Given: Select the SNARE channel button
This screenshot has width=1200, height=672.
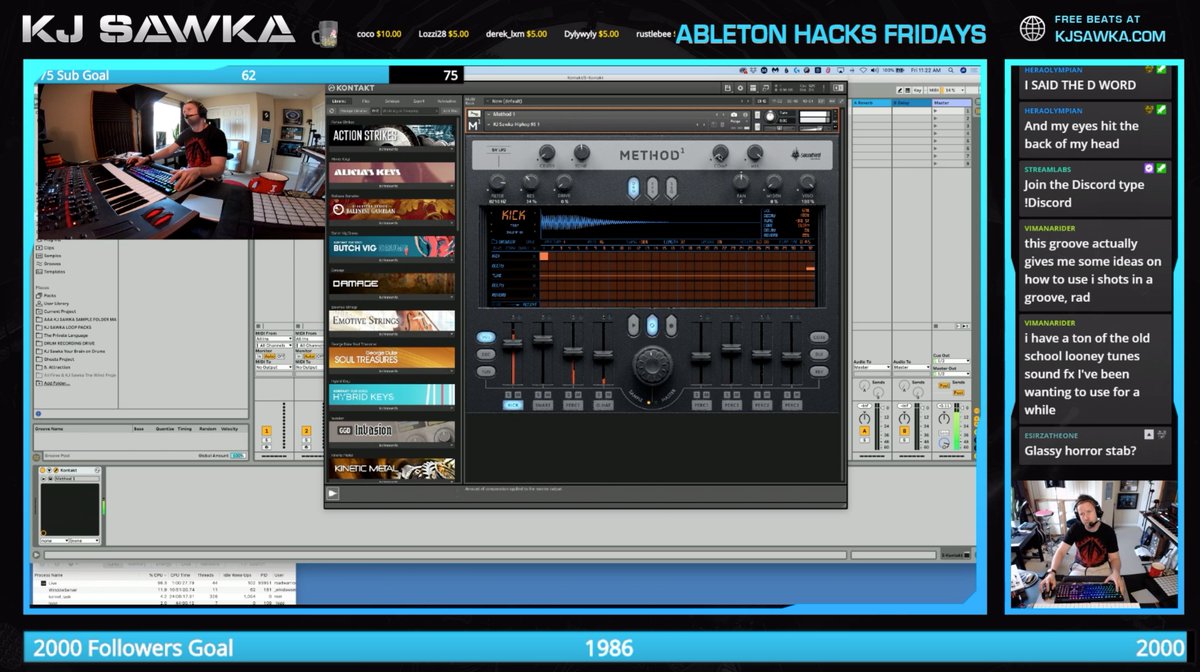Looking at the screenshot, I should click(x=543, y=405).
